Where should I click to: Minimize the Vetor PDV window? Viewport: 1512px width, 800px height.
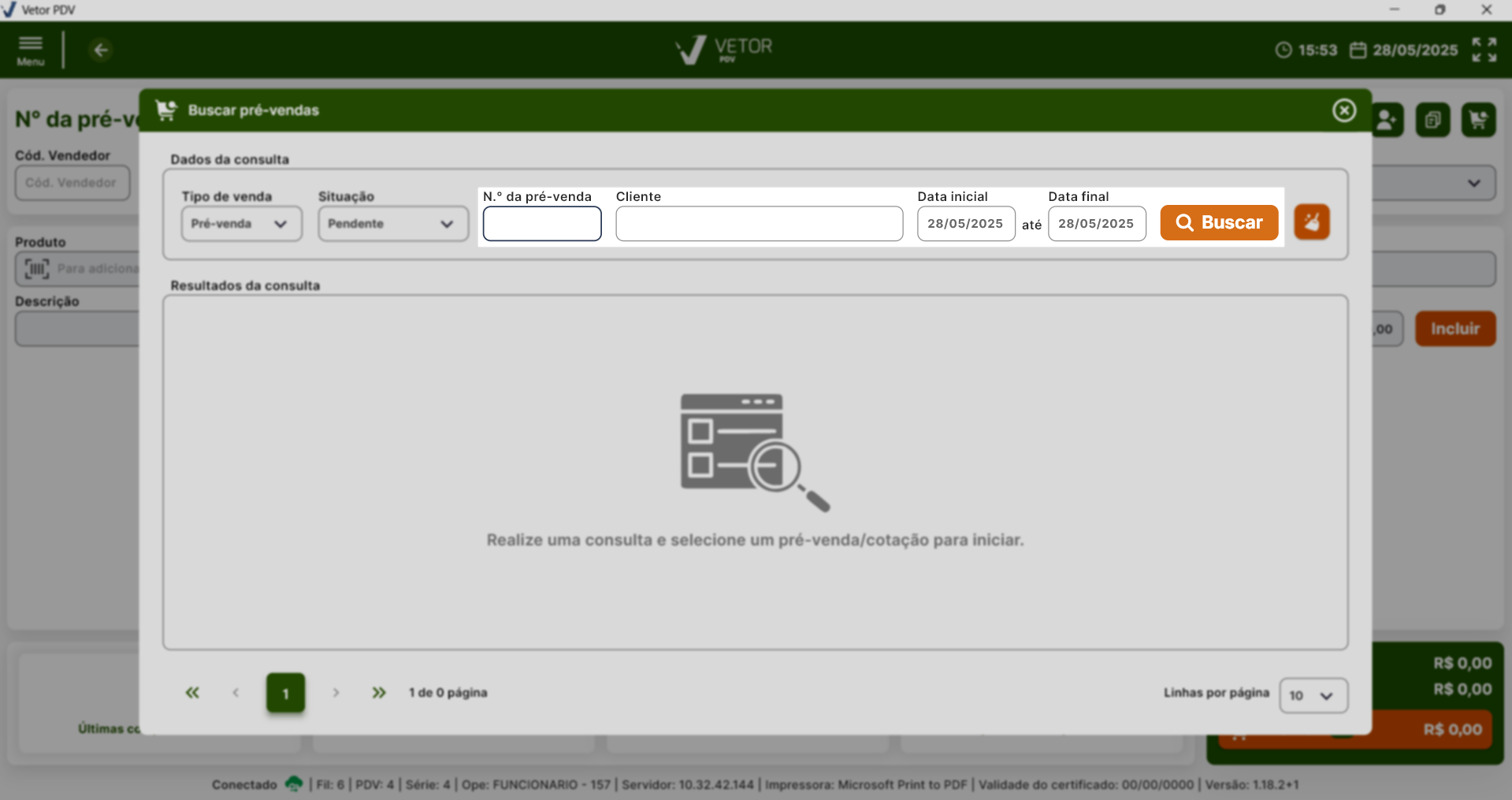pyautogui.click(x=1395, y=9)
